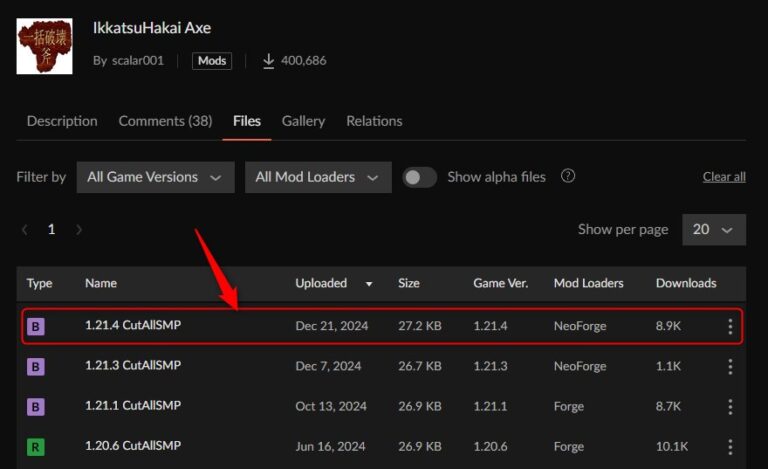
Task: Click the beta B badge for 1.21.3
Action: [35, 367]
